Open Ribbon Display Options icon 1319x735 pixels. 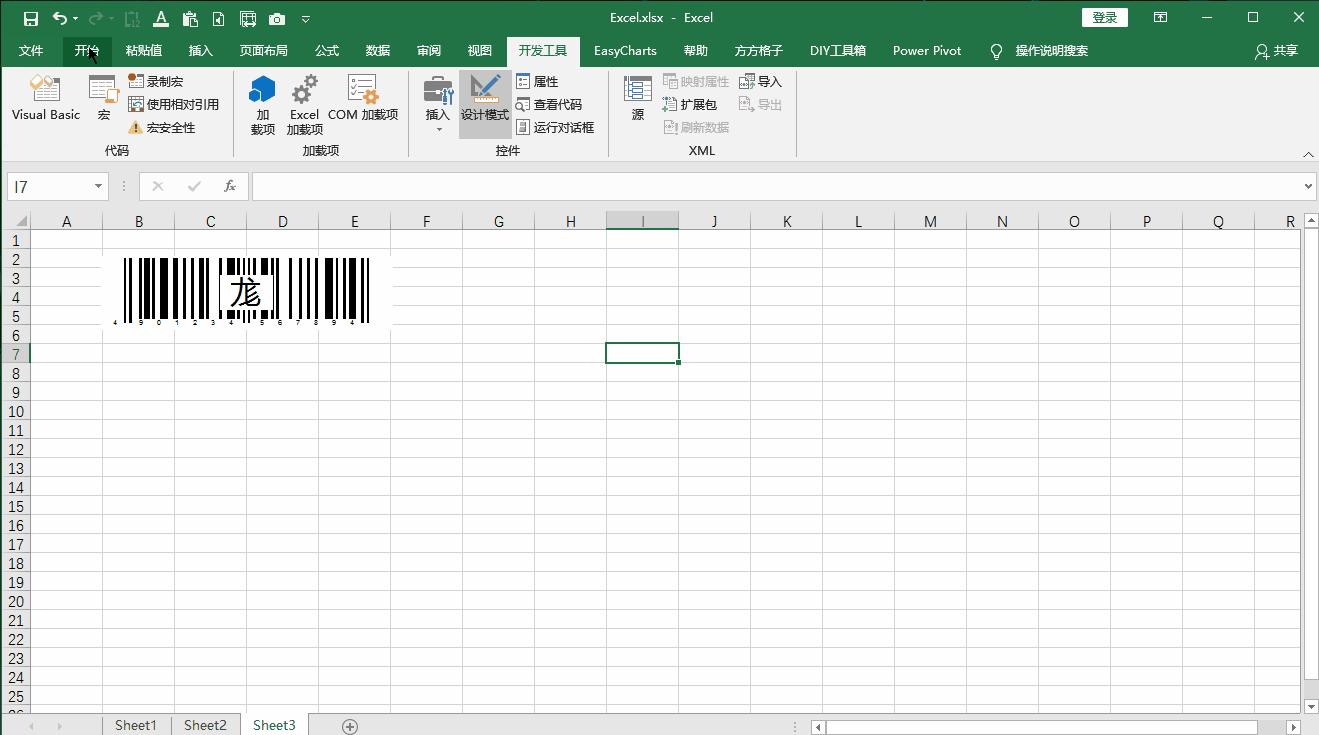(x=1161, y=18)
